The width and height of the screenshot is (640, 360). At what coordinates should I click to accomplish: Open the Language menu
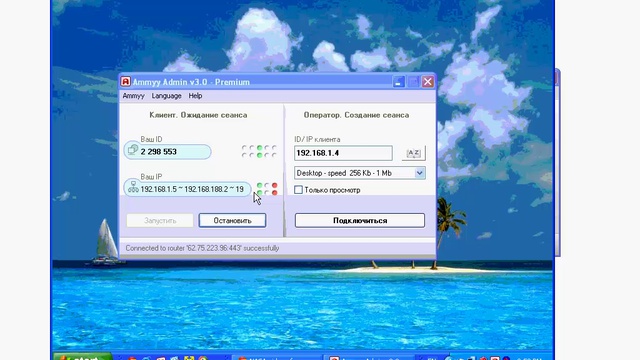pos(166,96)
